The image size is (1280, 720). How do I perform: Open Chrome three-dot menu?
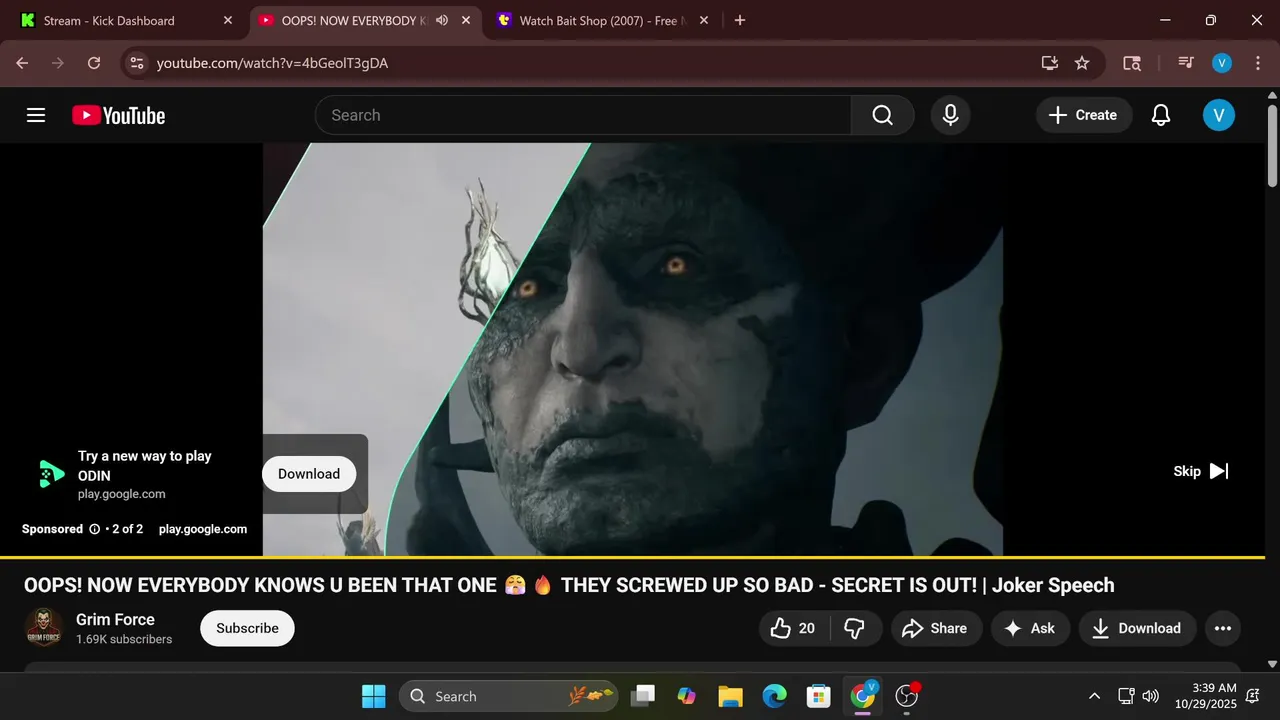[1256, 63]
